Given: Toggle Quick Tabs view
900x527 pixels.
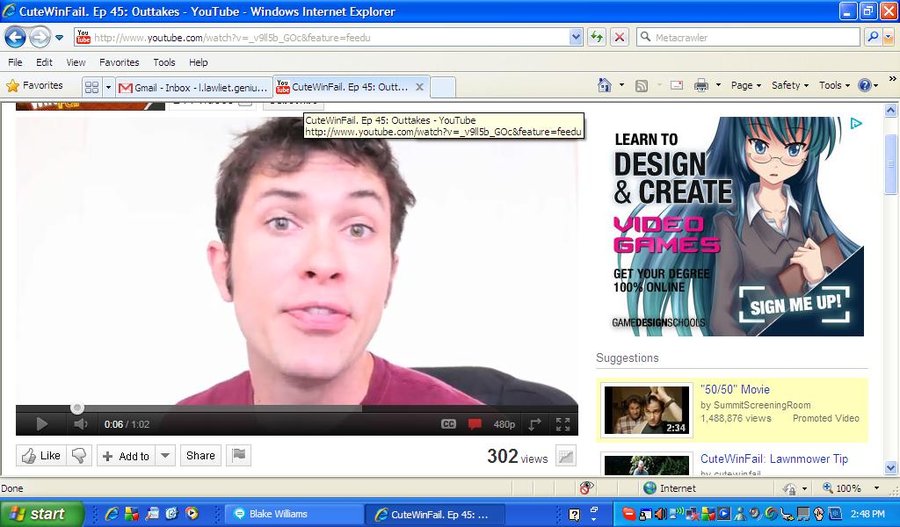Looking at the screenshot, I should pyautogui.click(x=92, y=87).
